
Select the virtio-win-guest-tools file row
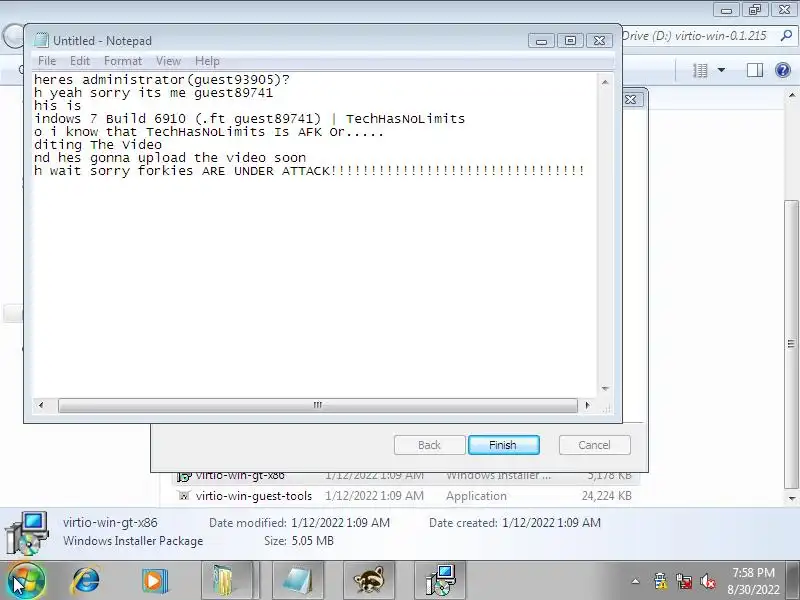(x=406, y=496)
